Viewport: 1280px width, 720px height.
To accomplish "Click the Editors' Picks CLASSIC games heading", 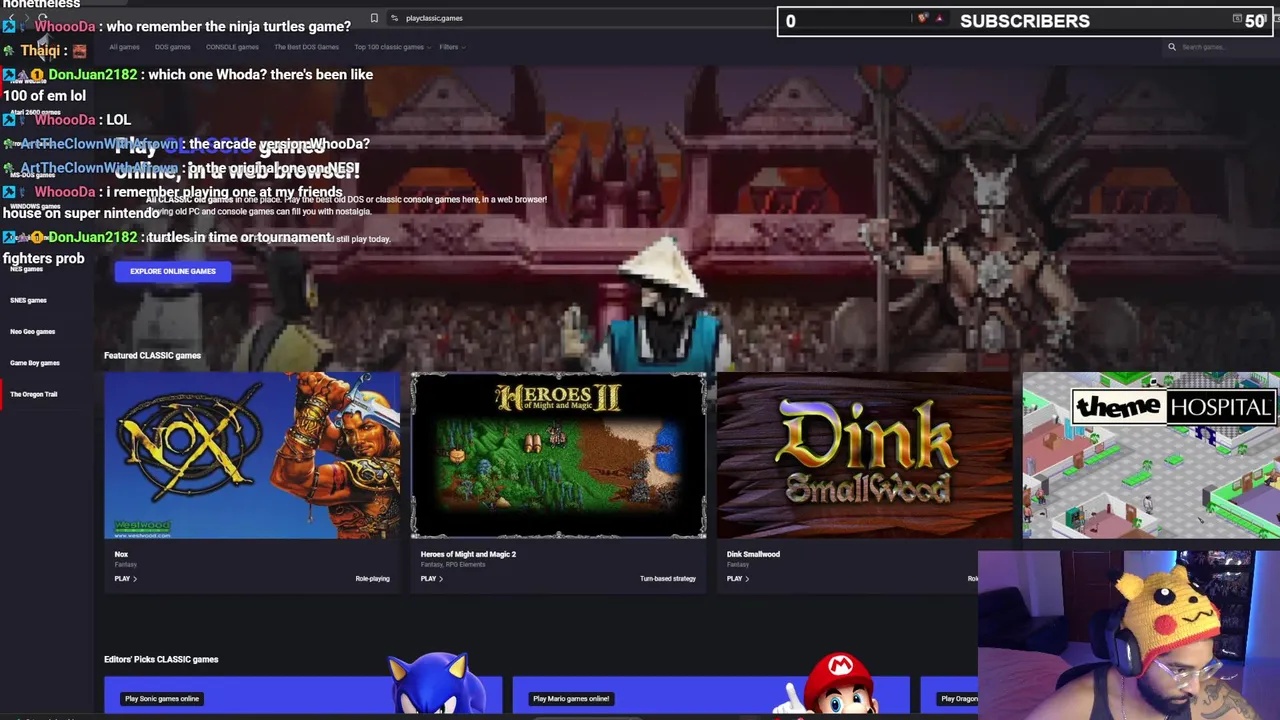I will click(x=161, y=659).
